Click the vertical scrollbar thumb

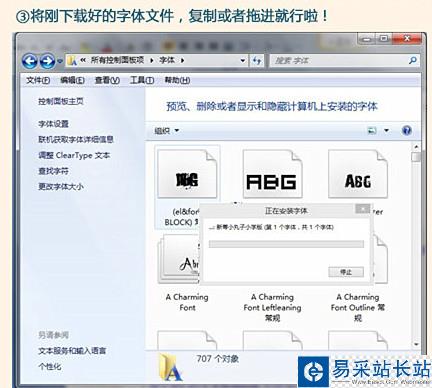(416, 157)
